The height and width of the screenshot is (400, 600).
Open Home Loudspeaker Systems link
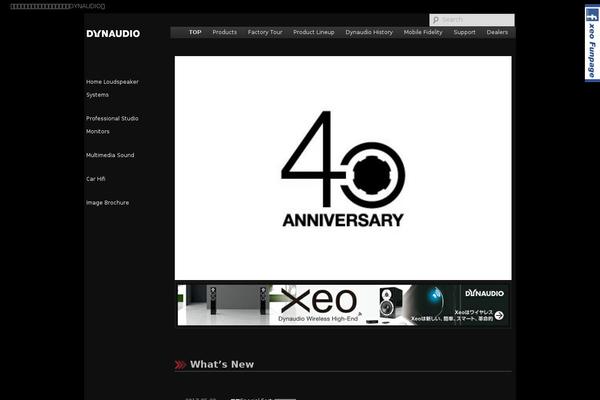click(x=112, y=88)
